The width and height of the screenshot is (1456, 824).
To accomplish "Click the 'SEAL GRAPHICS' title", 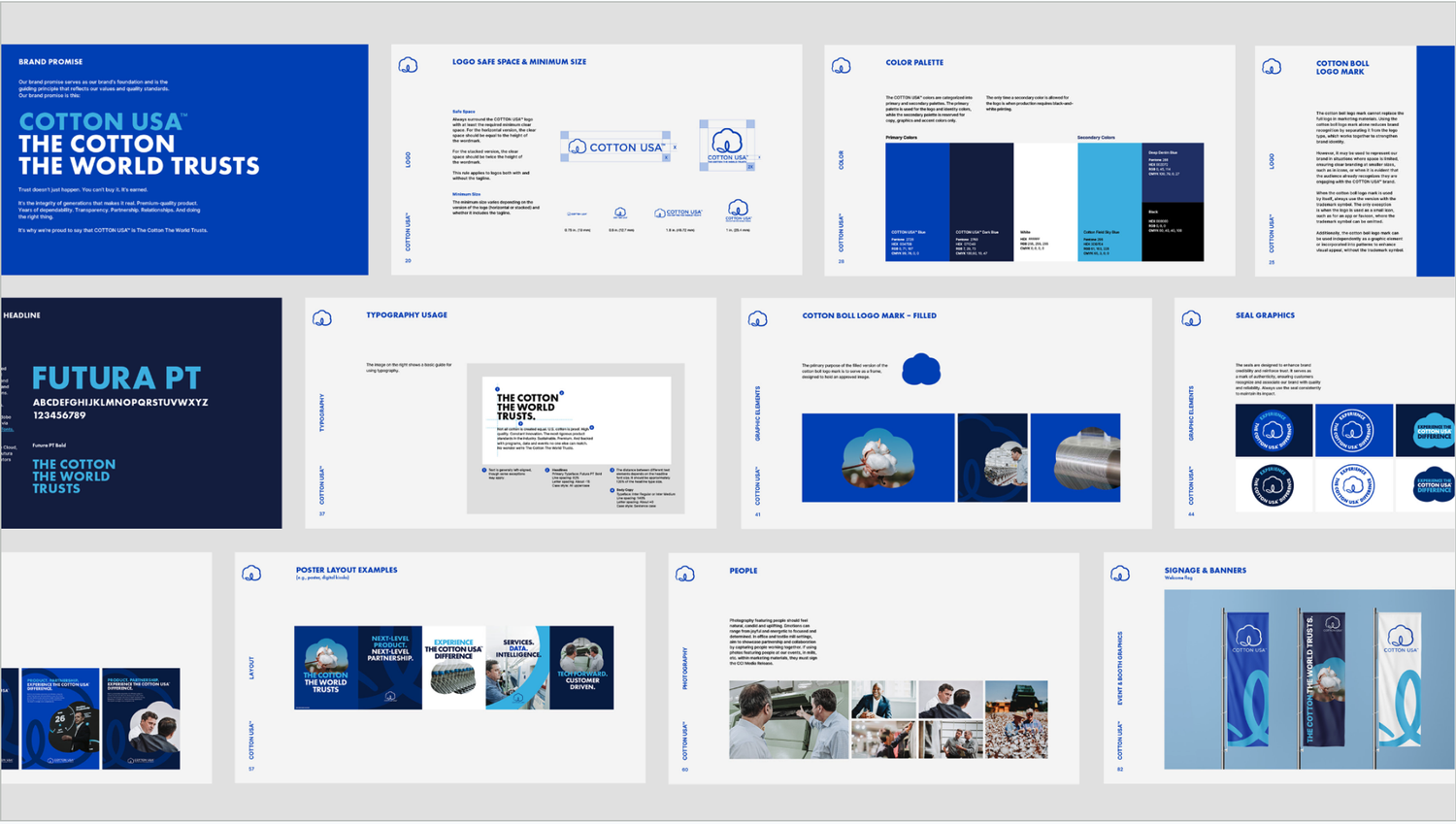I will (x=1265, y=315).
